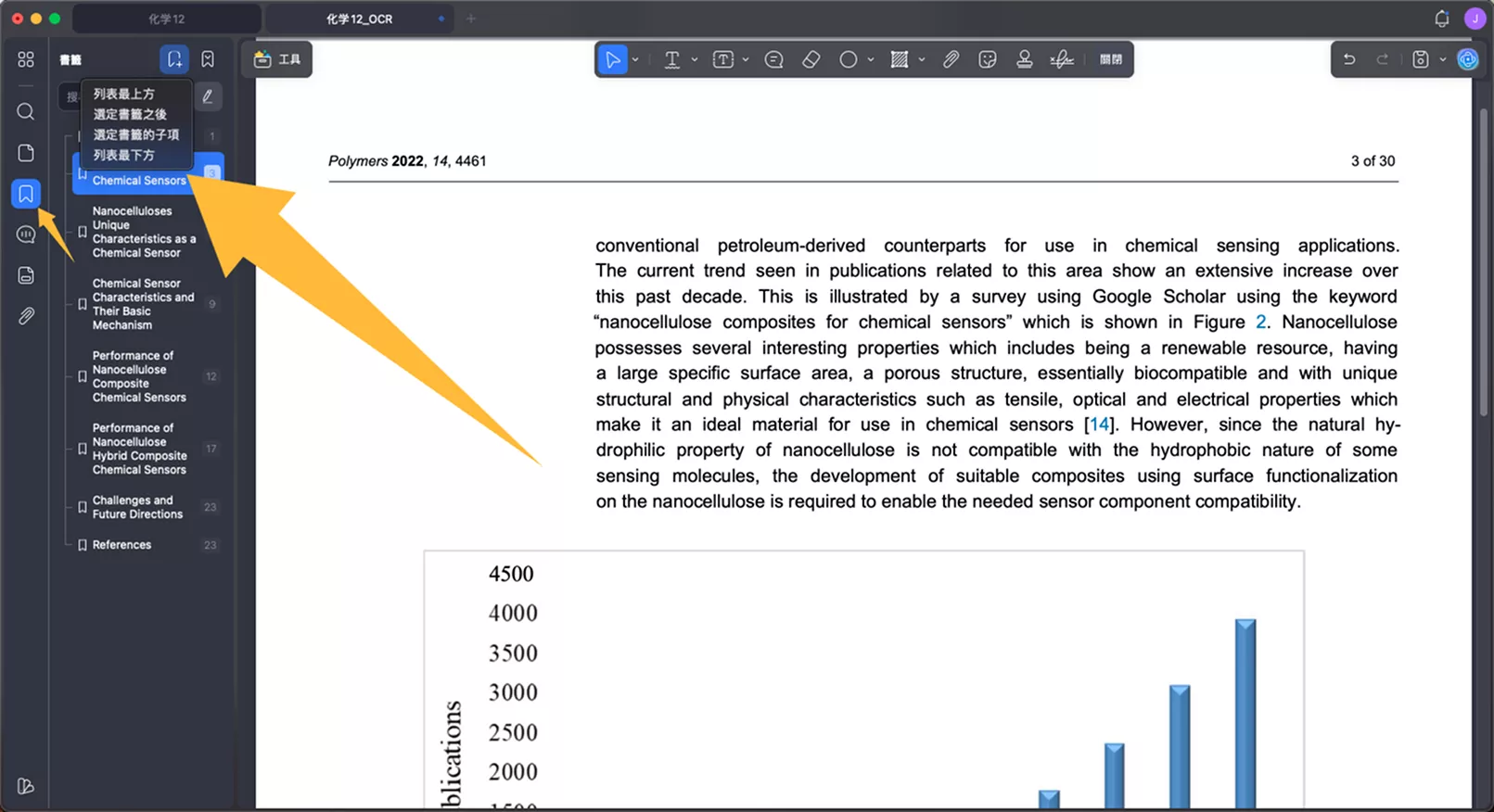
Task: Open the comments panel in sidebar
Action: point(26,235)
